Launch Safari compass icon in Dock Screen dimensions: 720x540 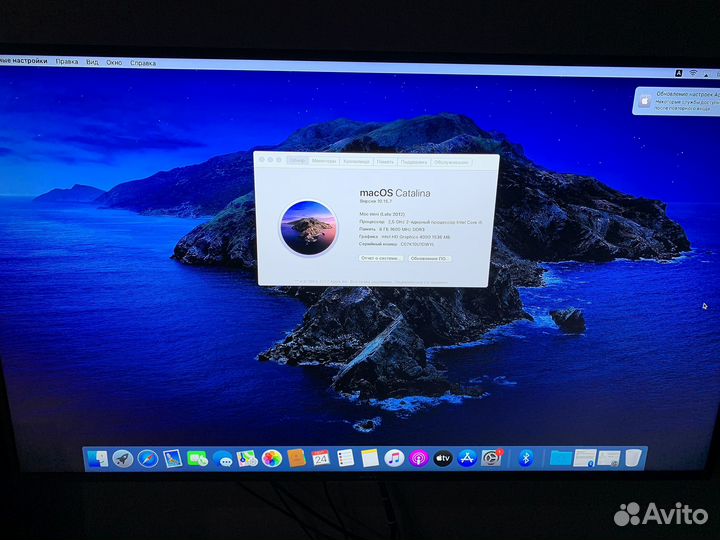147,459
